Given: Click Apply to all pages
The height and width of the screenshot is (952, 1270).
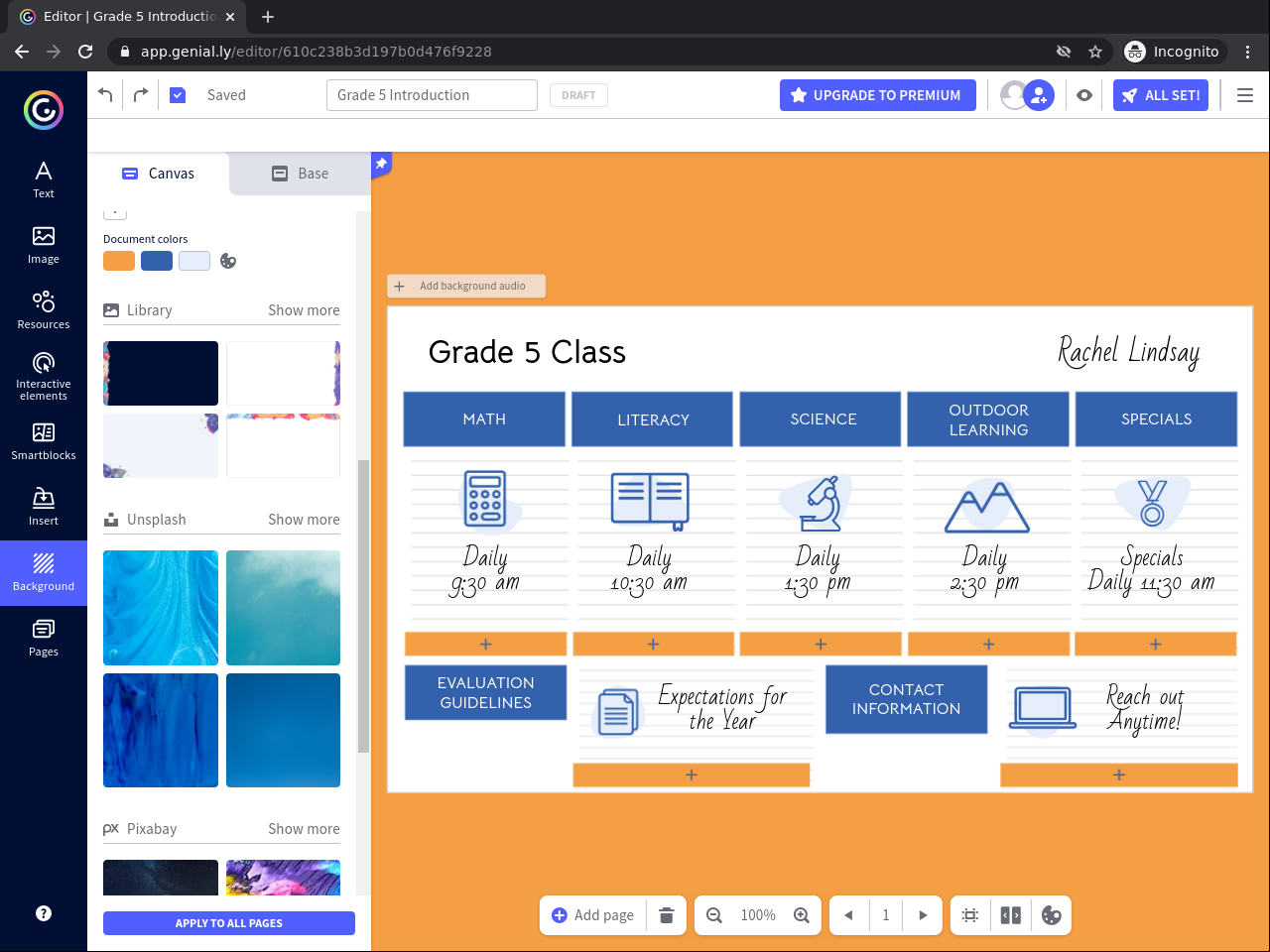Looking at the screenshot, I should click(229, 923).
